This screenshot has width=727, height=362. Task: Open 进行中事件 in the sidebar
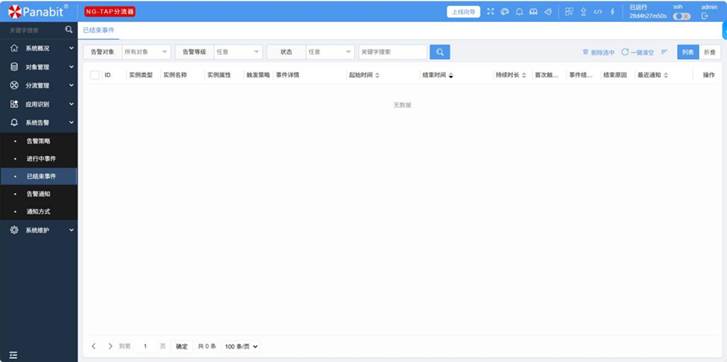click(x=41, y=159)
